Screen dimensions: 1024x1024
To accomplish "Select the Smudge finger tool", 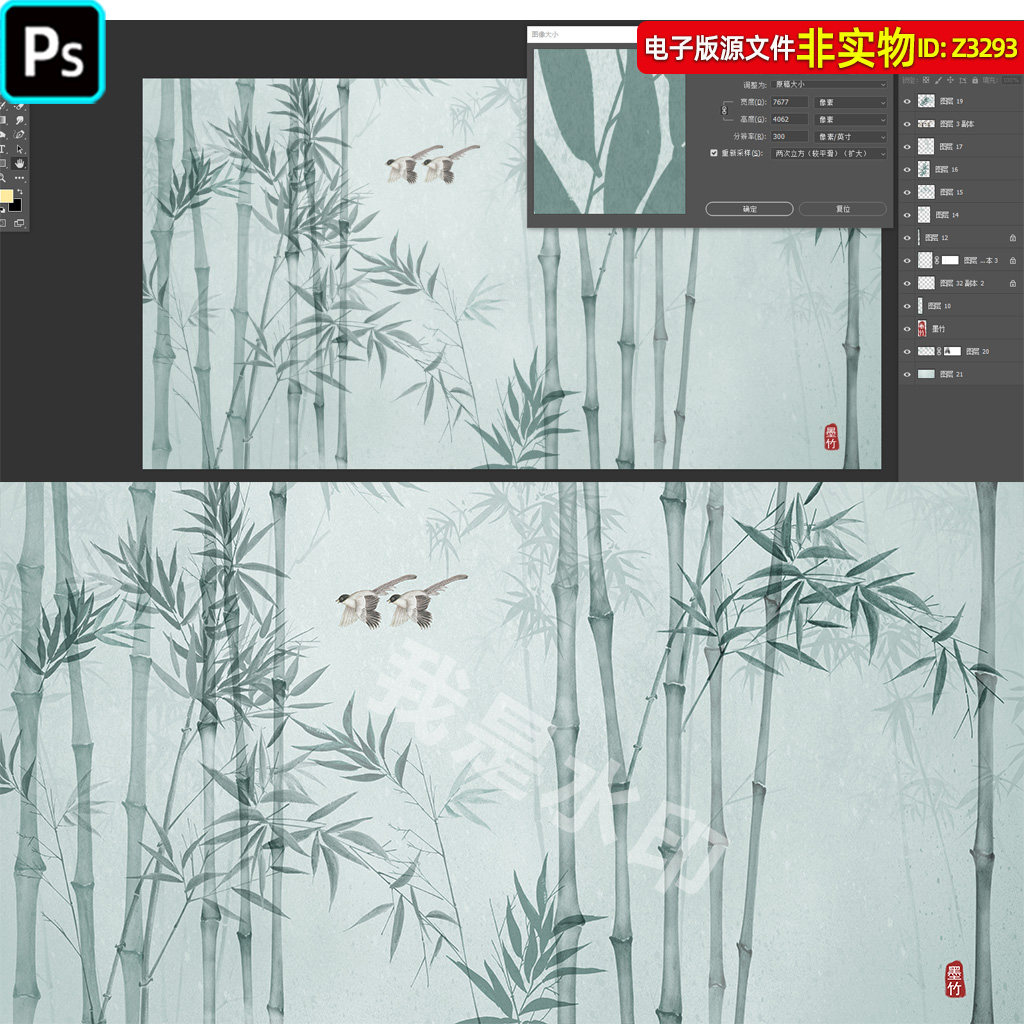I will (20, 120).
